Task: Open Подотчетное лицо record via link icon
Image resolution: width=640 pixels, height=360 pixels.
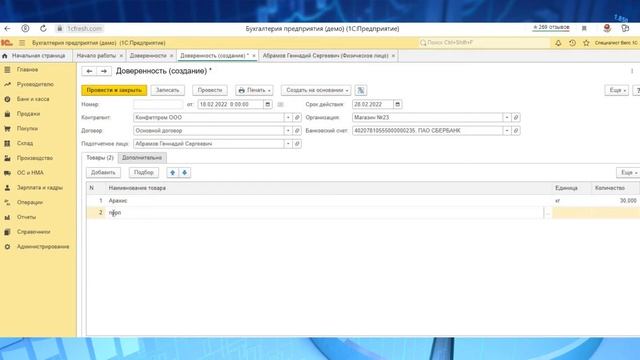Action: point(297,144)
